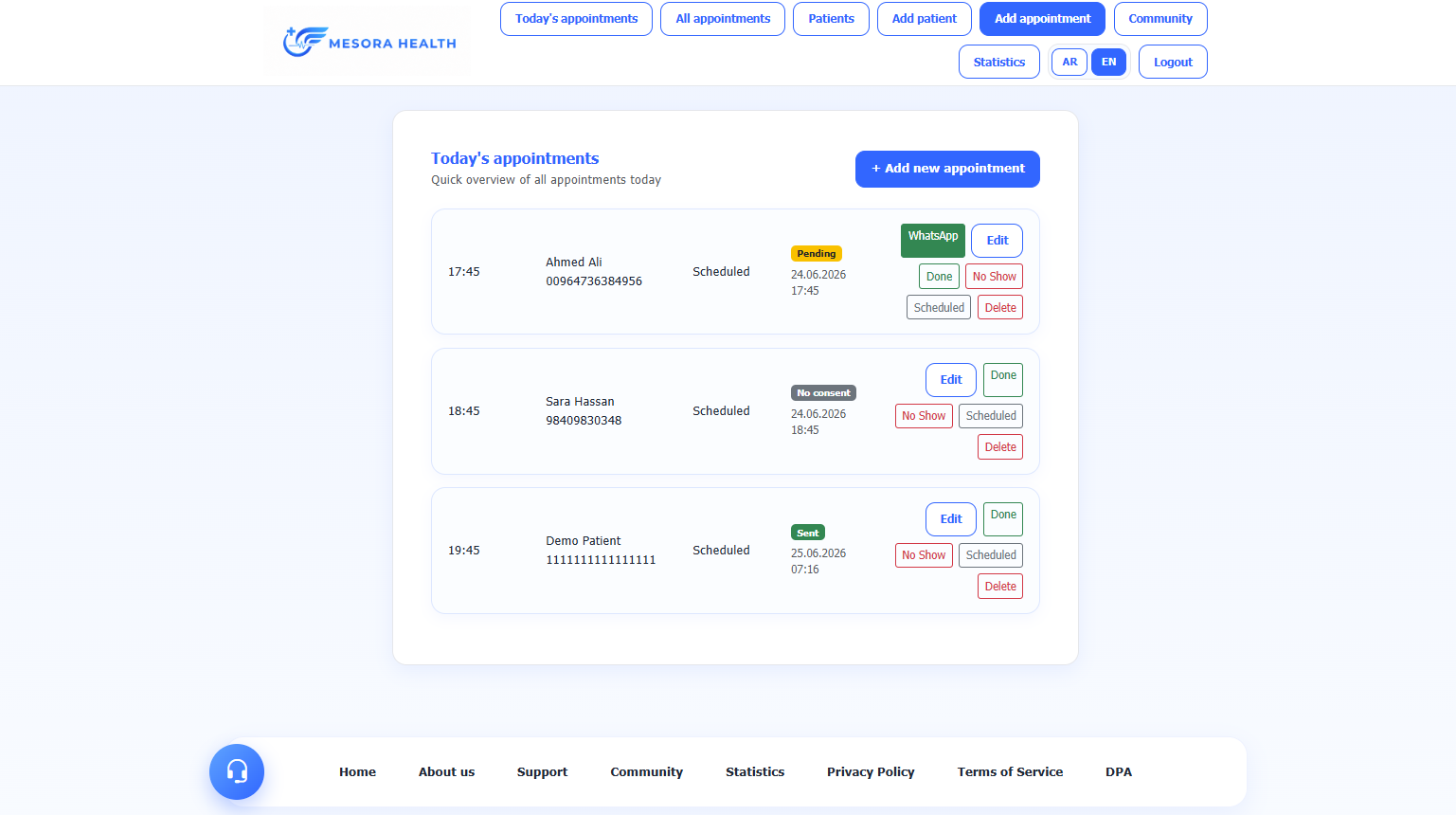The height and width of the screenshot is (815, 1456).
Task: Mark Sara Hassan as No Show
Action: pyautogui.click(x=924, y=416)
